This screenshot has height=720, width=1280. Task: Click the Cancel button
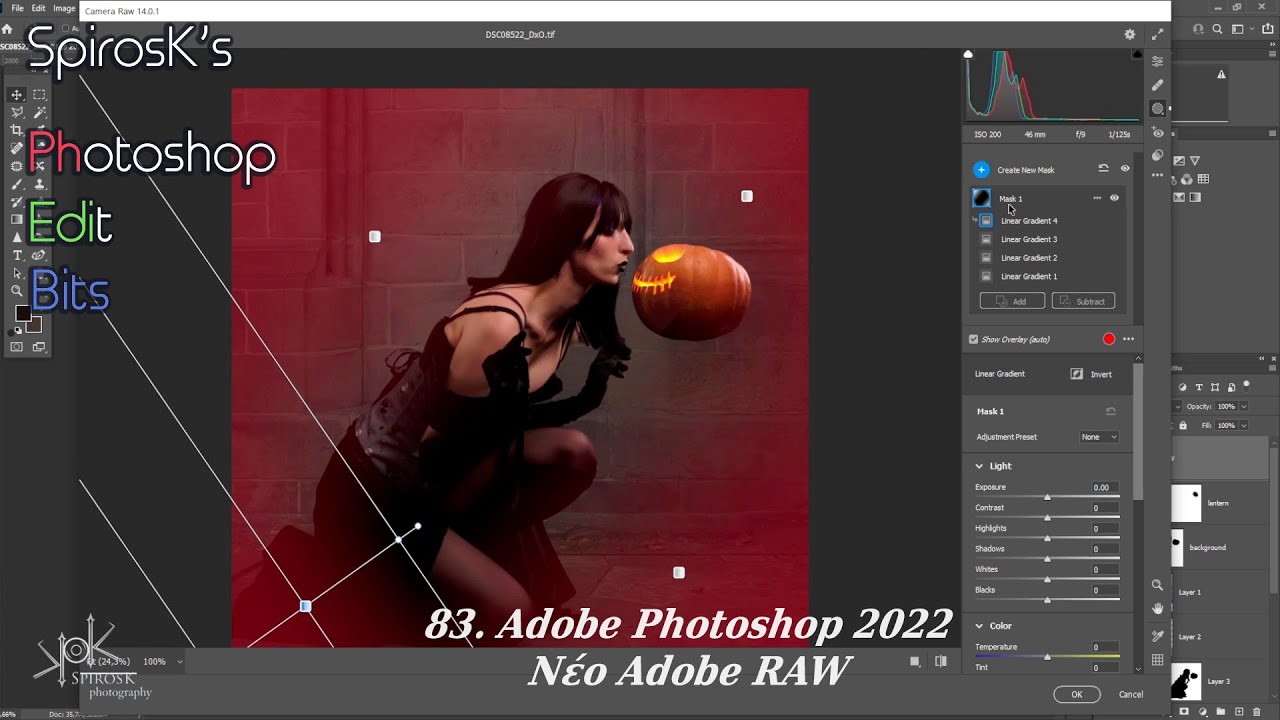coord(1130,694)
